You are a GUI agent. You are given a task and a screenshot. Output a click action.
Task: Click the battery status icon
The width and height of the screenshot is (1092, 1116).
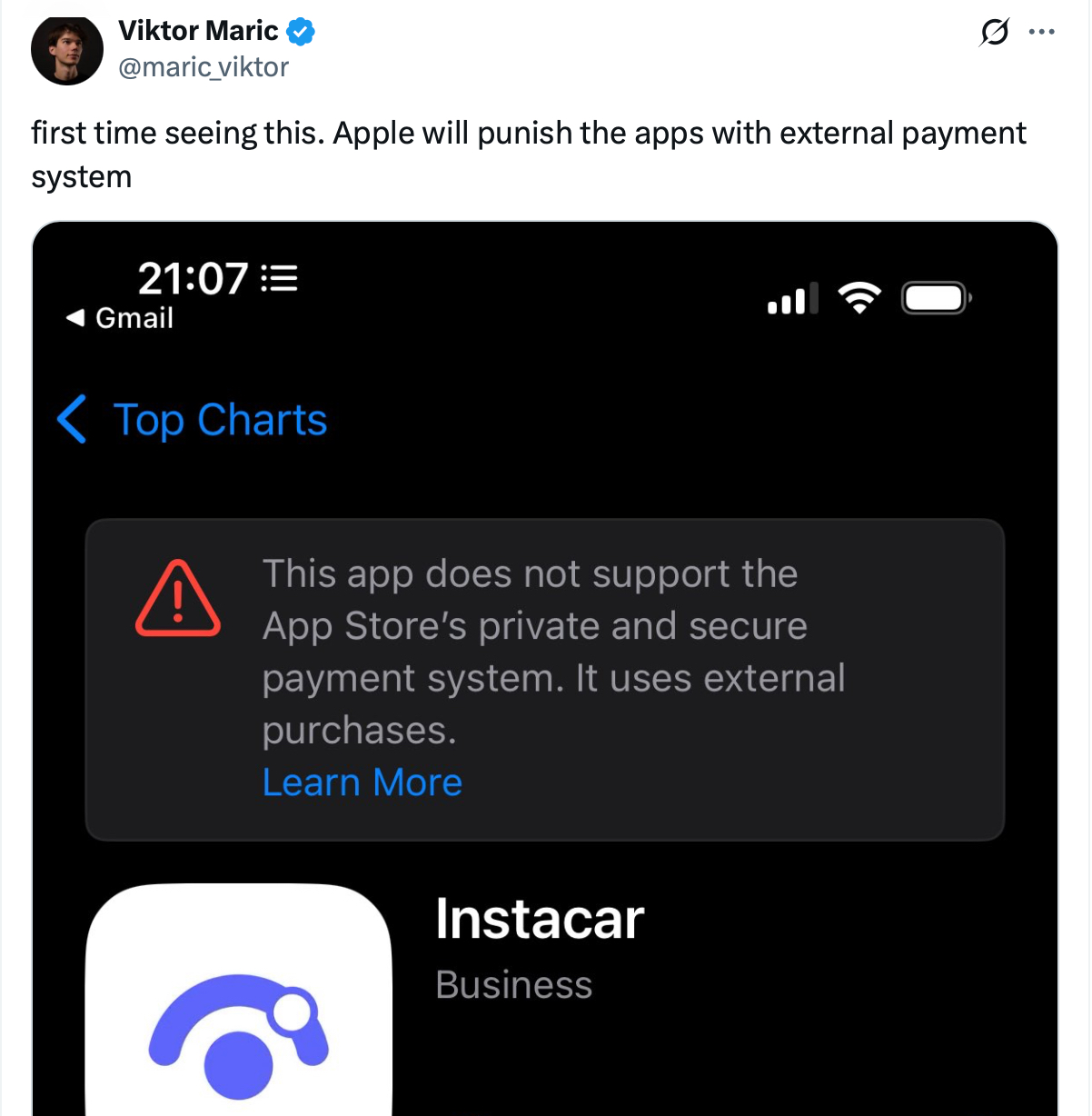click(x=936, y=298)
